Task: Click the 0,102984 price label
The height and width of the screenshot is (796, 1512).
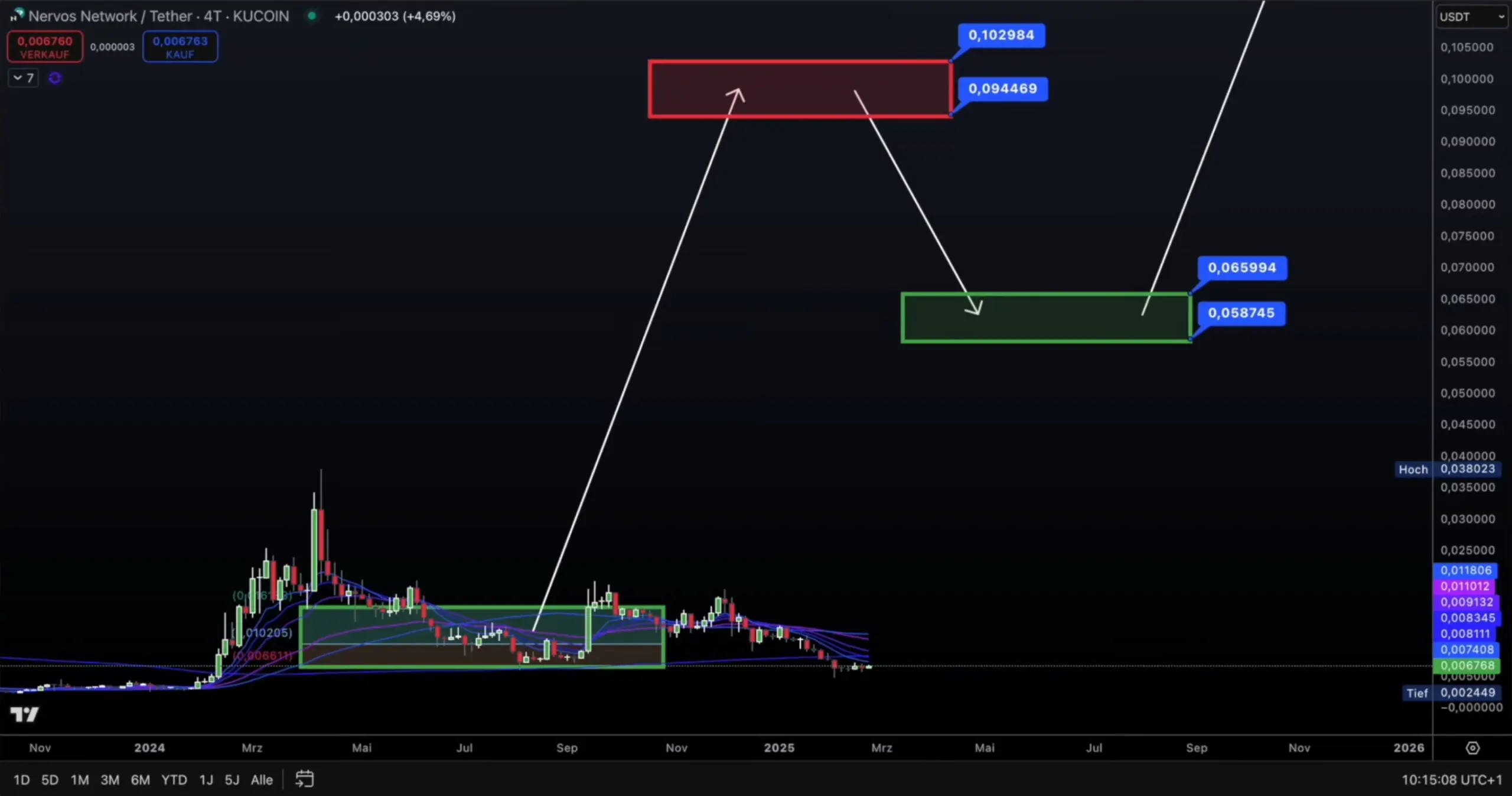Action: click(1001, 35)
